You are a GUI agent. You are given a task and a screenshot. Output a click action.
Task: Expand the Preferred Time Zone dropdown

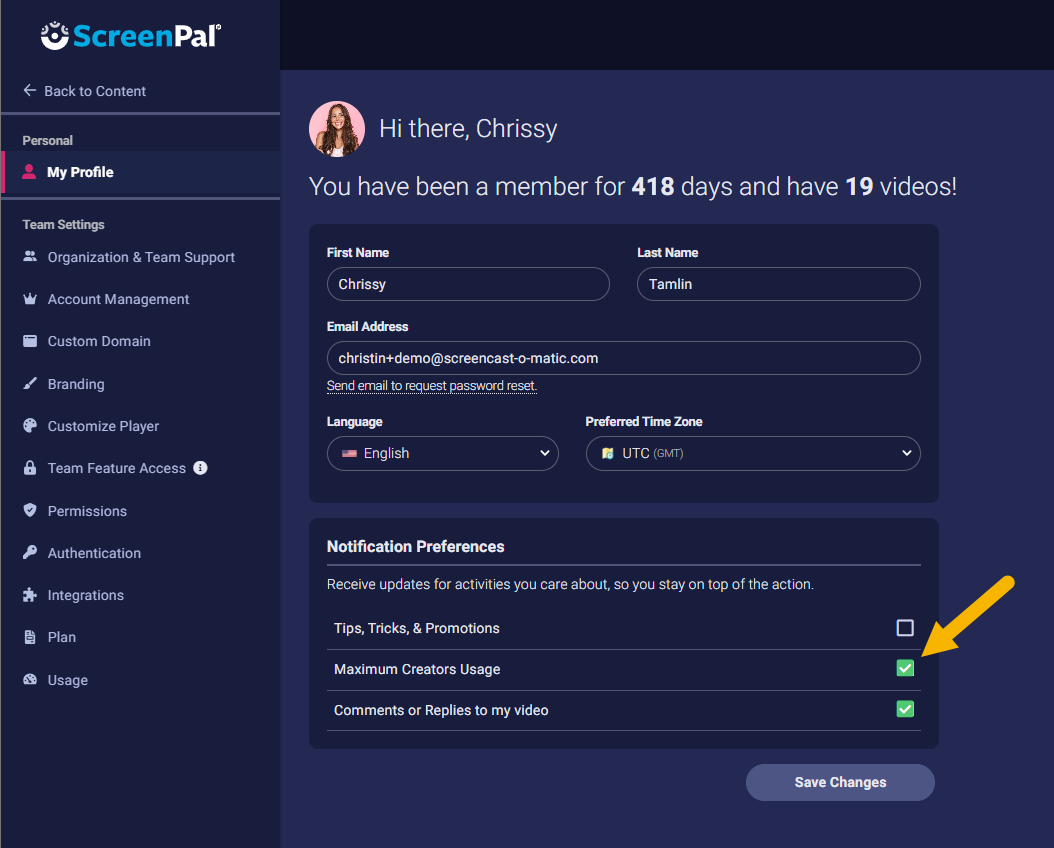click(x=752, y=453)
